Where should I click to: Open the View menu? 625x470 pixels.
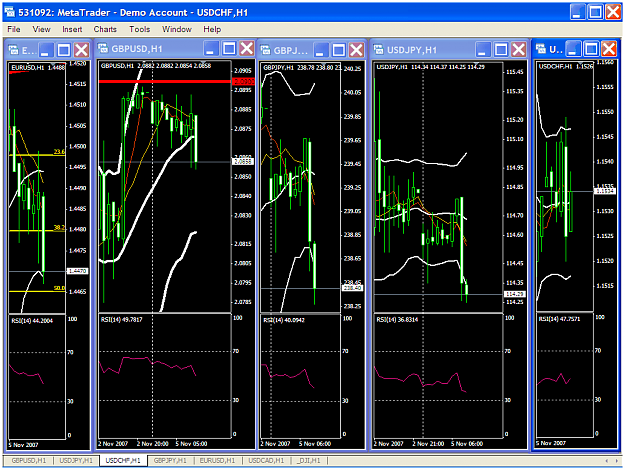point(41,29)
